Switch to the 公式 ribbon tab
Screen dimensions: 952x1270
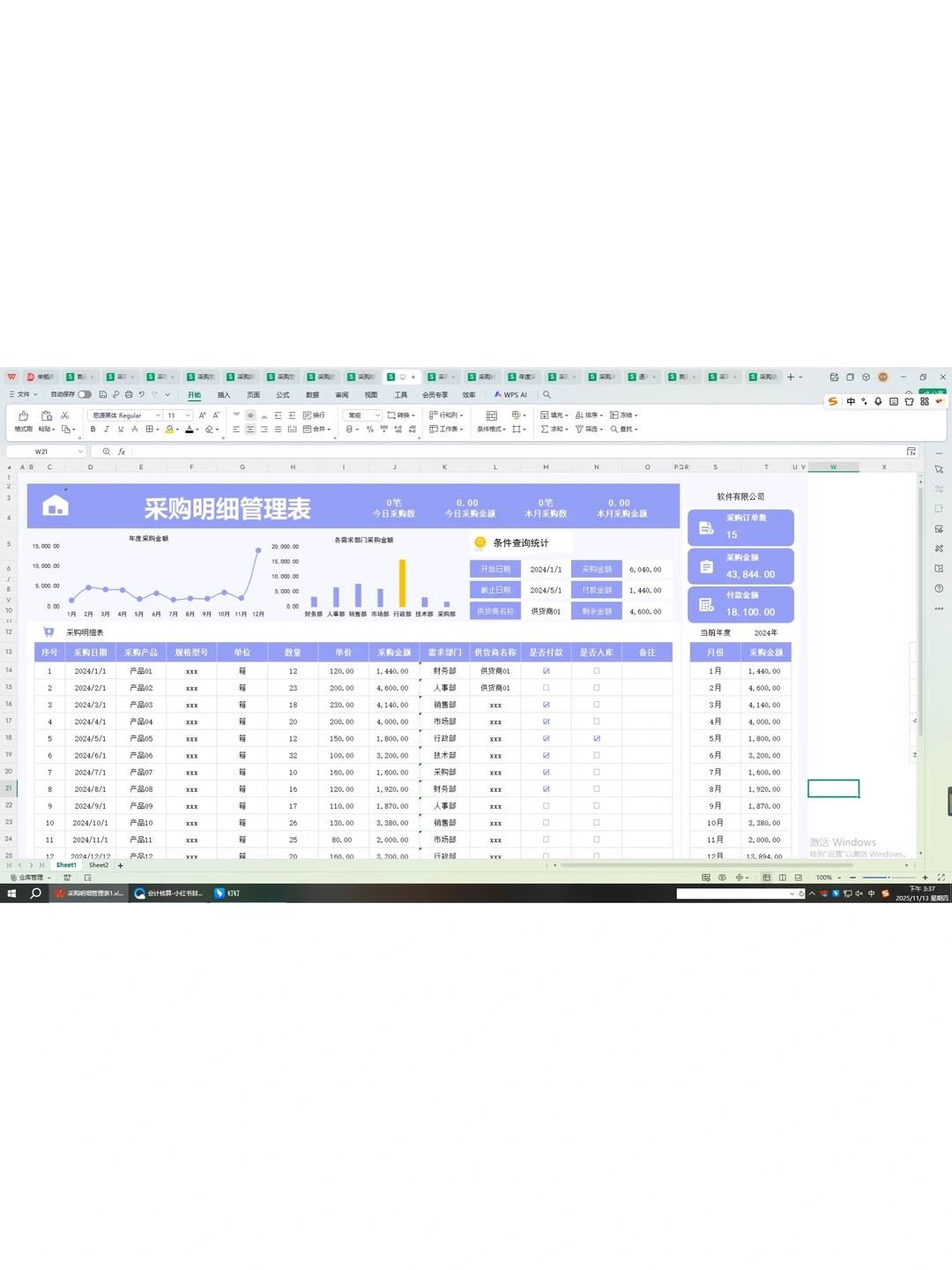(x=283, y=395)
